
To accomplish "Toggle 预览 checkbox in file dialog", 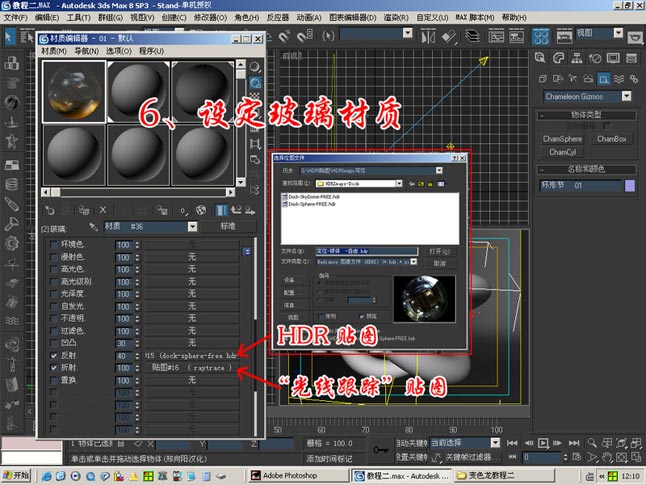I will click(x=362, y=317).
